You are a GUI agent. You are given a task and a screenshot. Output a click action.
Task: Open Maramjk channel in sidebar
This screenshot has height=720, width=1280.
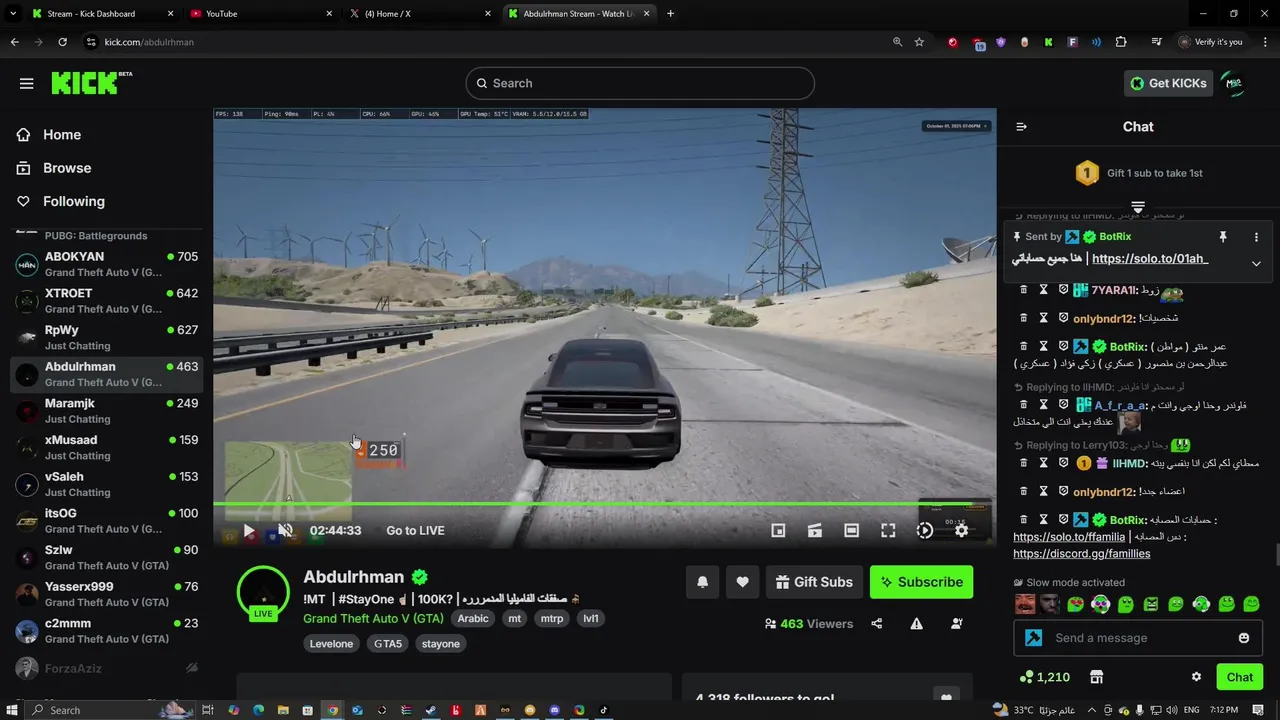(x=107, y=411)
